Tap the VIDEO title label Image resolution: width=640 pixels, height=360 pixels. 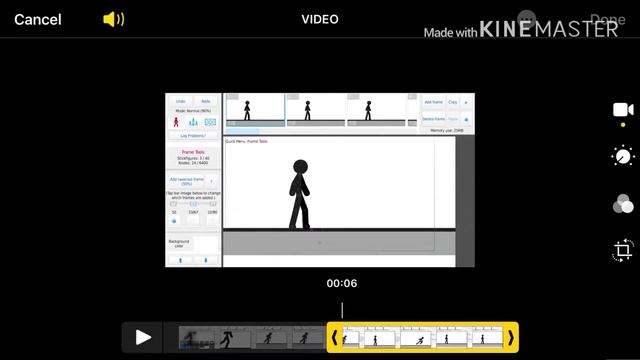[x=320, y=19]
